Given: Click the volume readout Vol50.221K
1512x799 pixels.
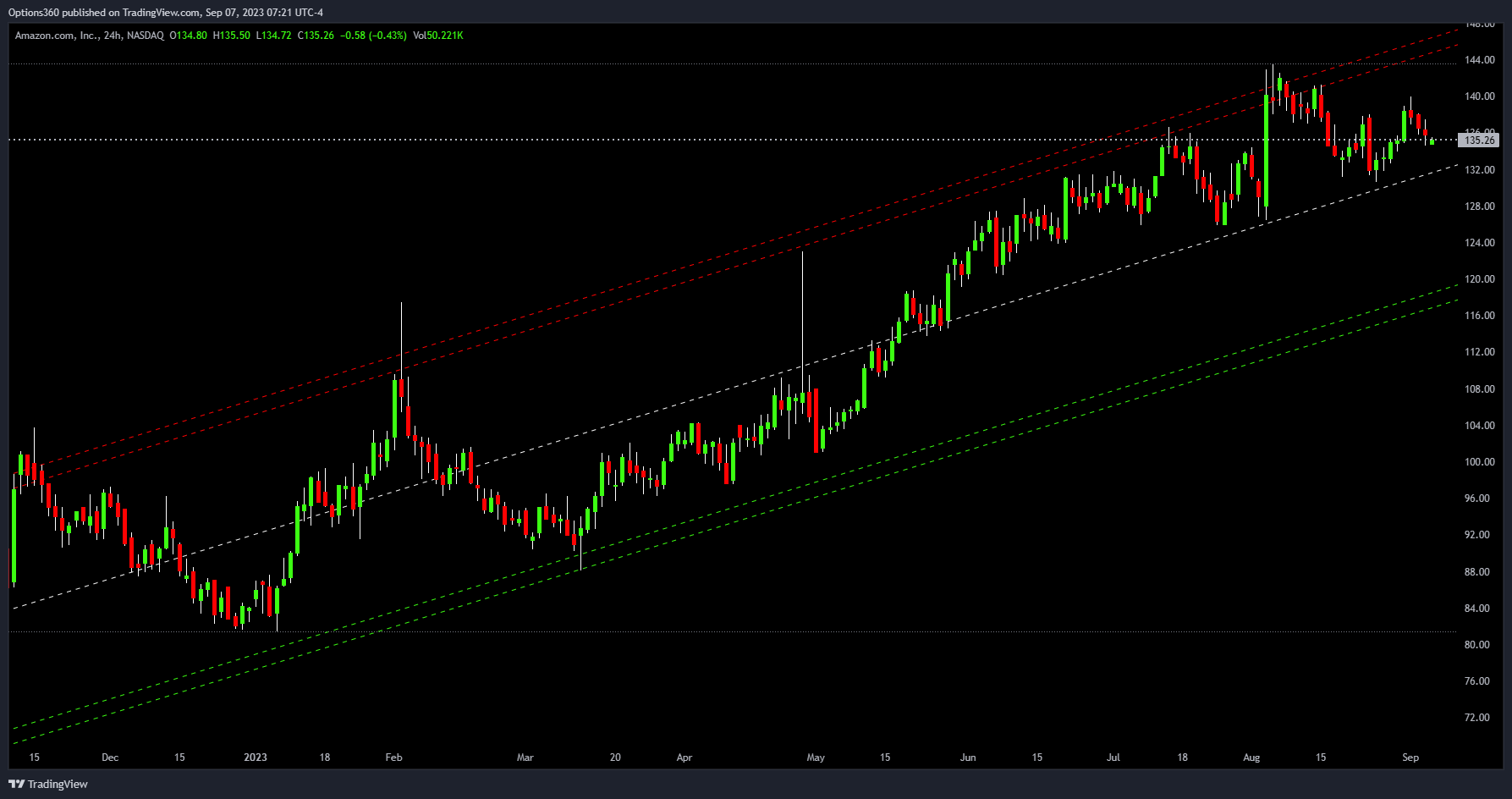Looking at the screenshot, I should coord(438,36).
